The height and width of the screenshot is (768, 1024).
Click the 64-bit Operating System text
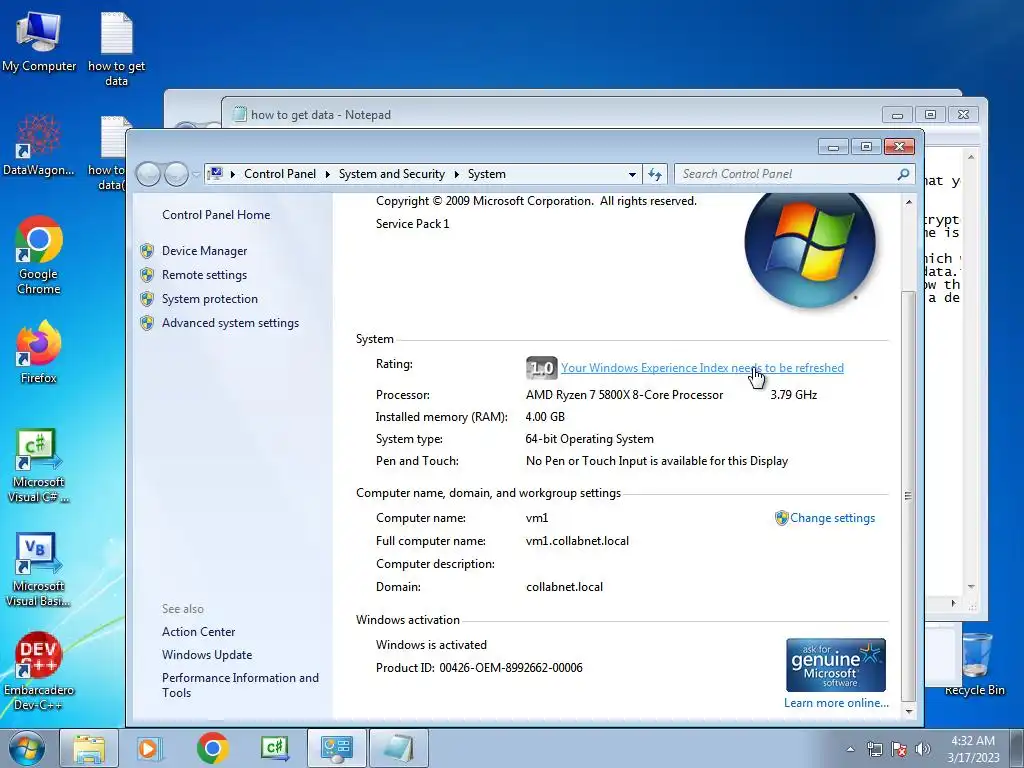(x=589, y=439)
